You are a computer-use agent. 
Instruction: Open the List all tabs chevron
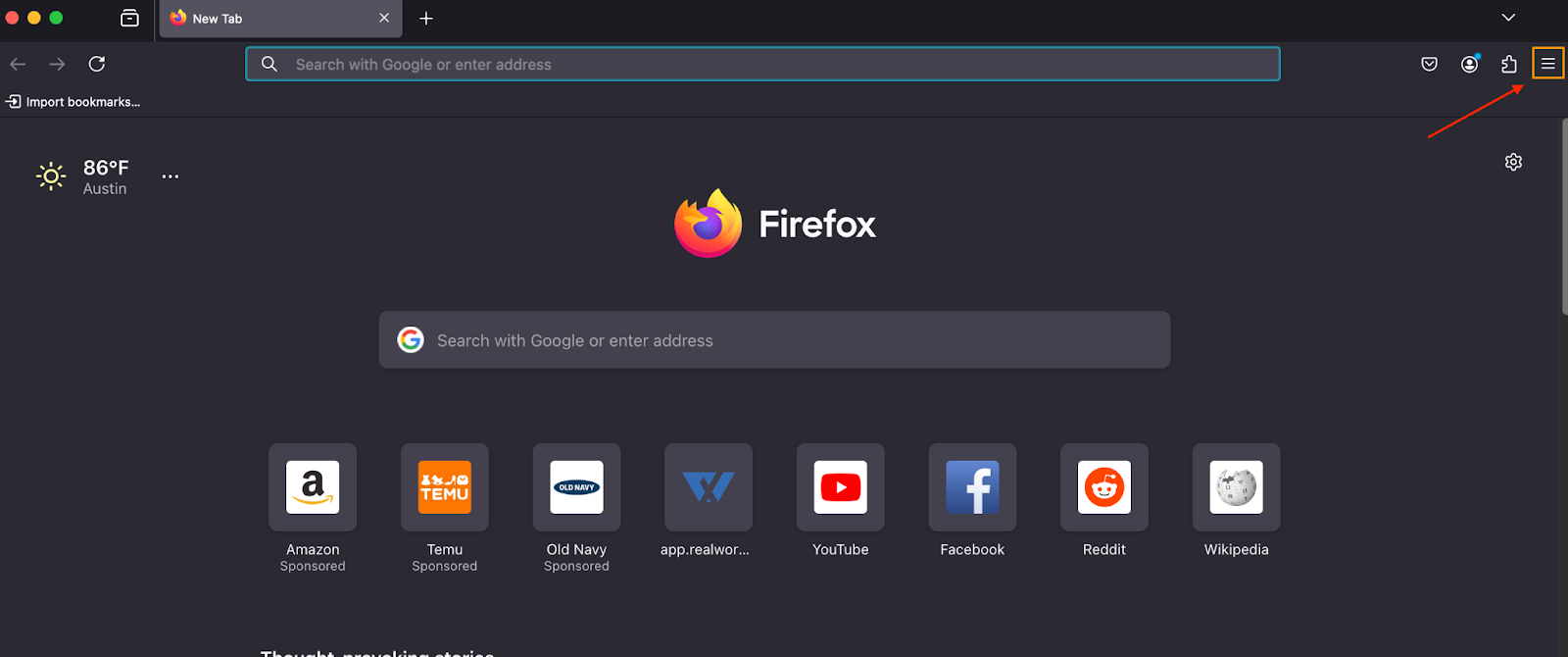(1508, 18)
